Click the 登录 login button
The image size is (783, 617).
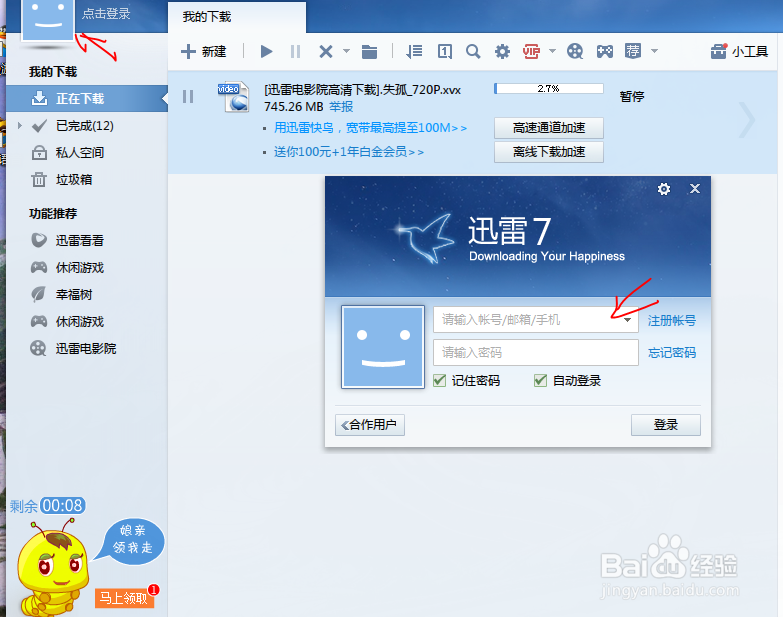click(x=666, y=425)
